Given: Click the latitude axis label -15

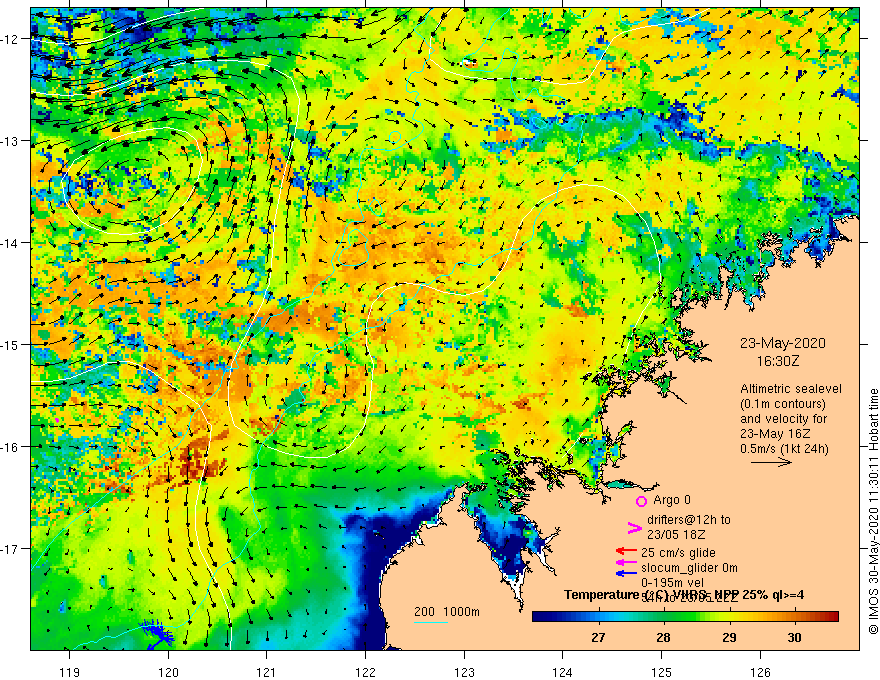Looking at the screenshot, I should [11, 344].
